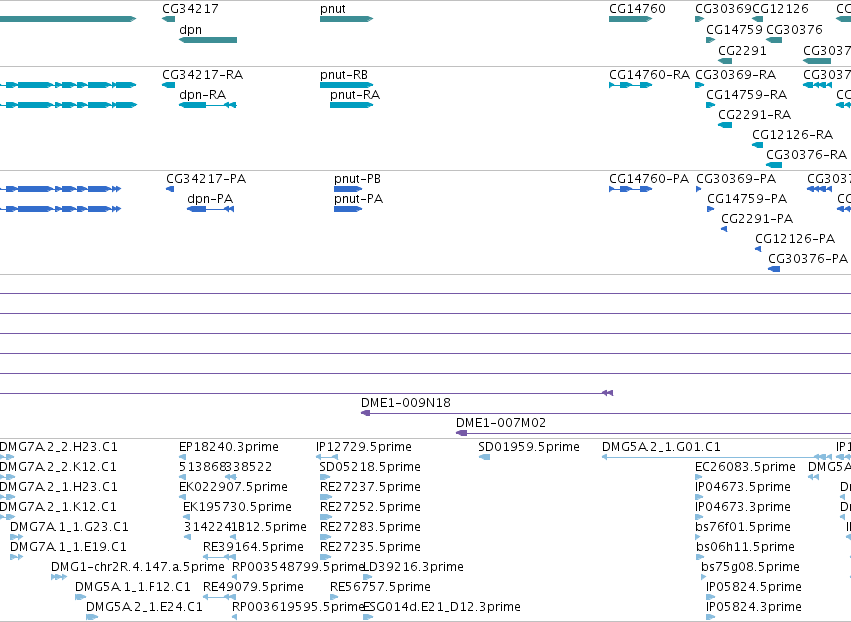The height and width of the screenshot is (622, 851).
Task: Select the IP05824.3prime EST label
Action: [x=754, y=607]
